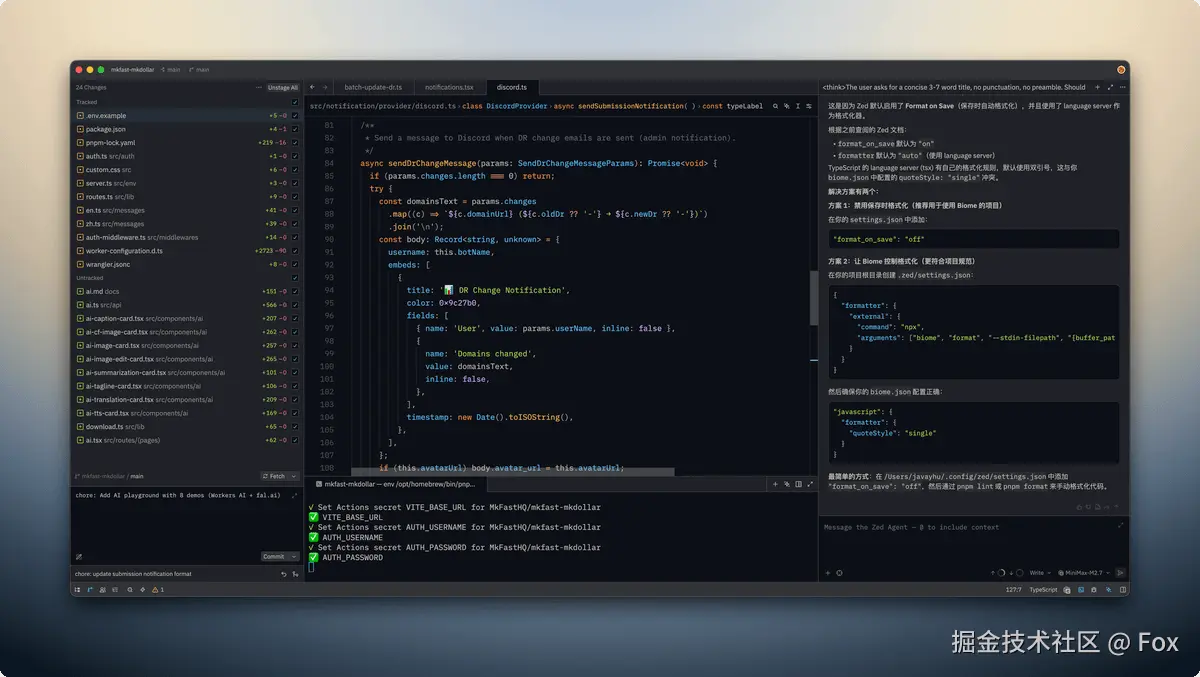Click the DiscordProvider breadcrumb segment

click(x=517, y=106)
